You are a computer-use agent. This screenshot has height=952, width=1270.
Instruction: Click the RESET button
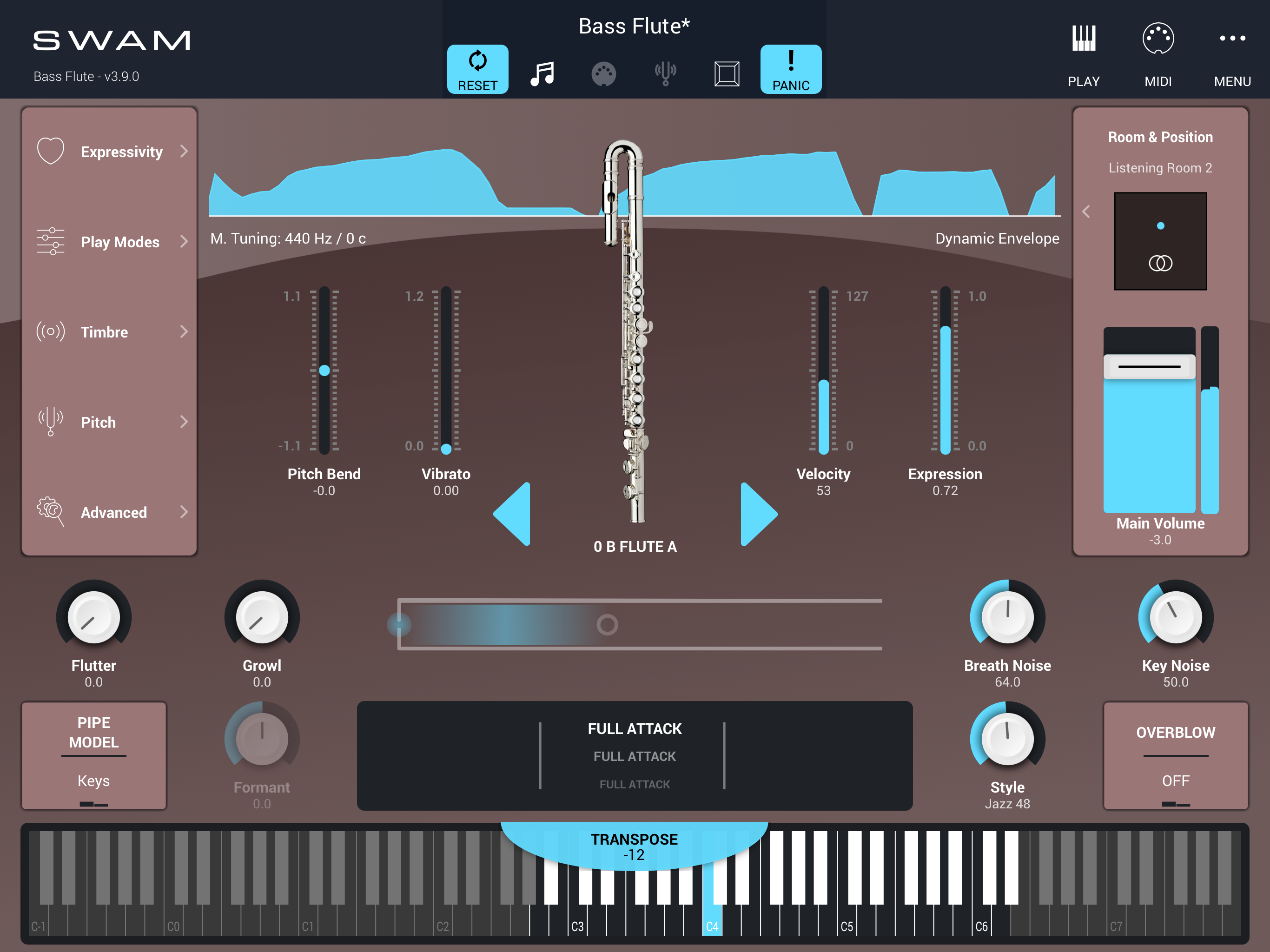tap(477, 69)
